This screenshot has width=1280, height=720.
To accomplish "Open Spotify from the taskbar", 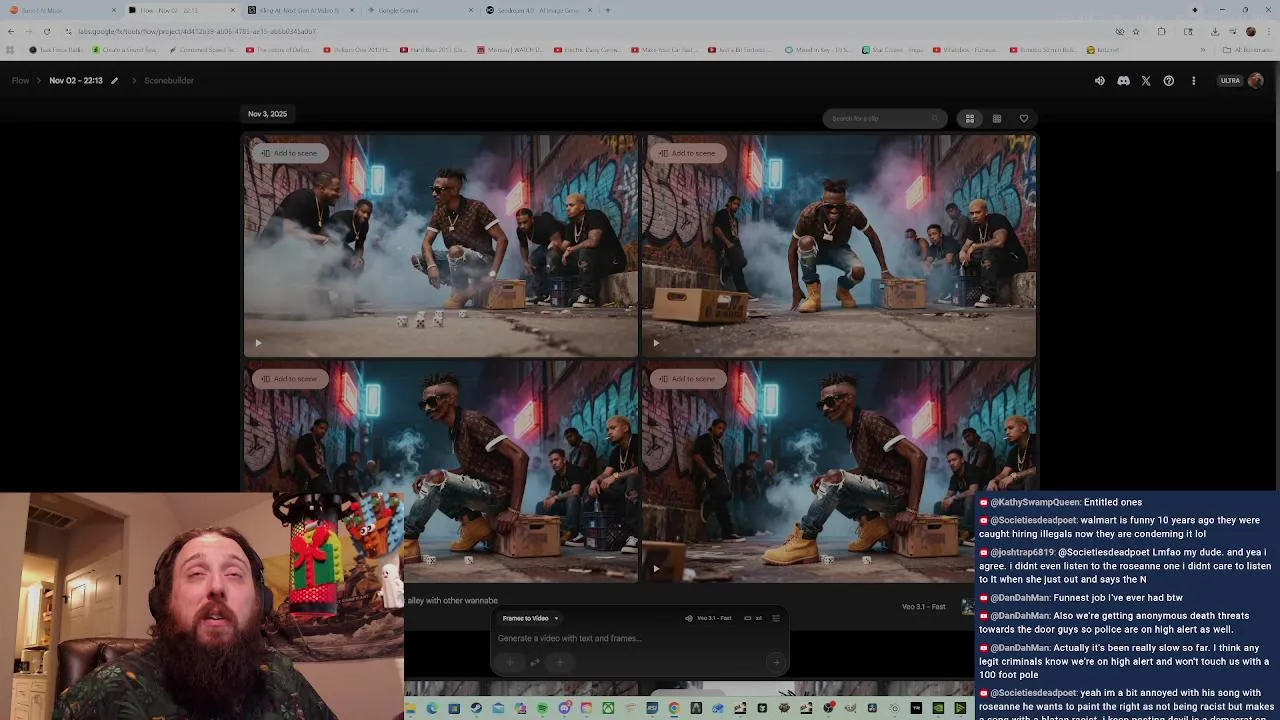I will point(542,708).
